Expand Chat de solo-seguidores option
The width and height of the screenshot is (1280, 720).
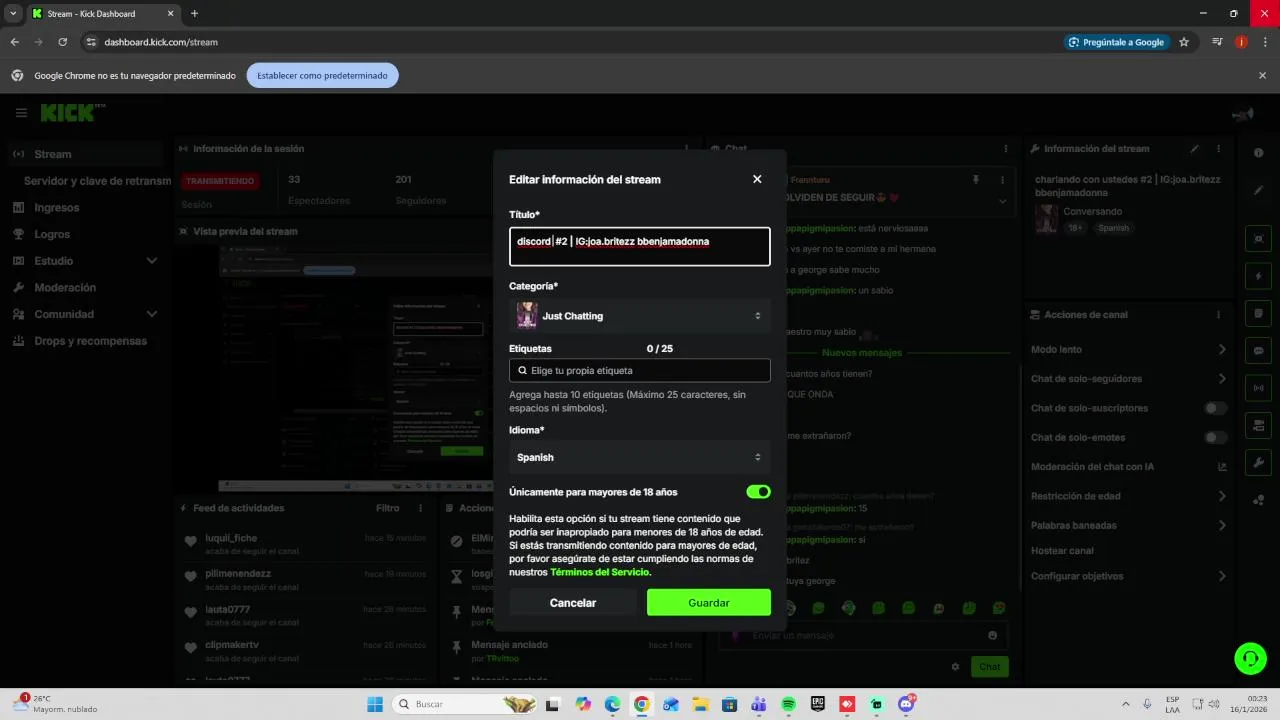click(1129, 379)
